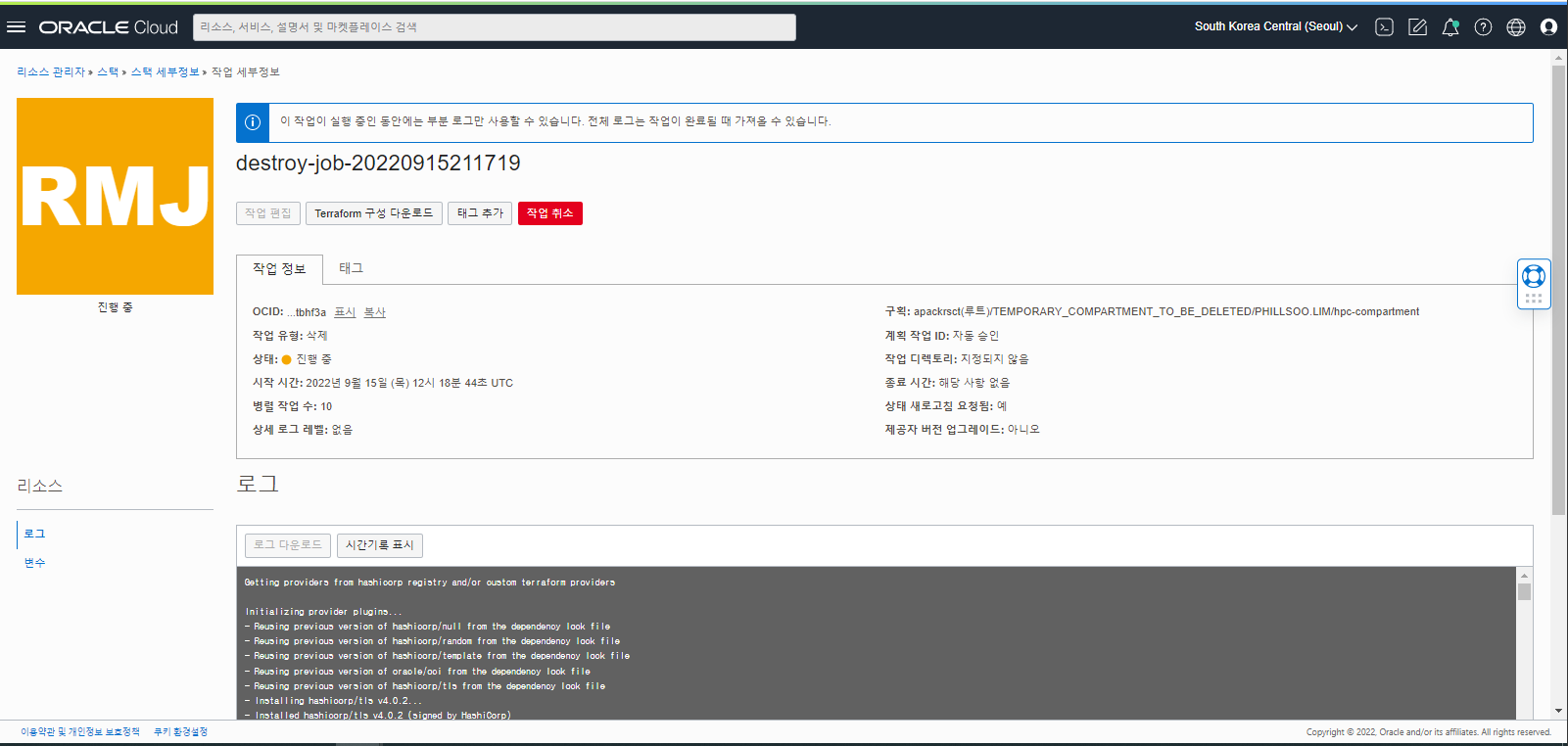Click the job title destroy-job-20220915211719

click(x=378, y=163)
